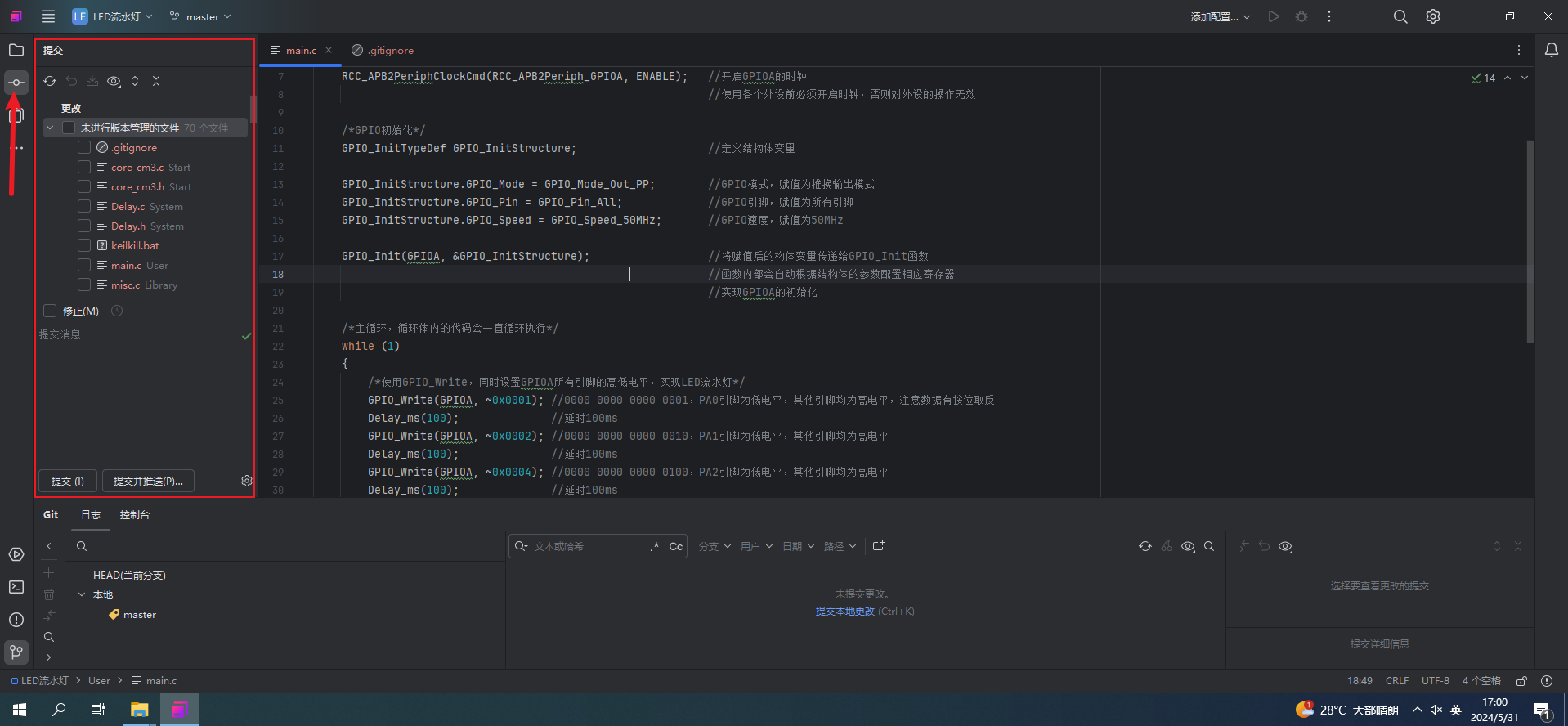Click the 提交并推送(P)... button

[148, 481]
